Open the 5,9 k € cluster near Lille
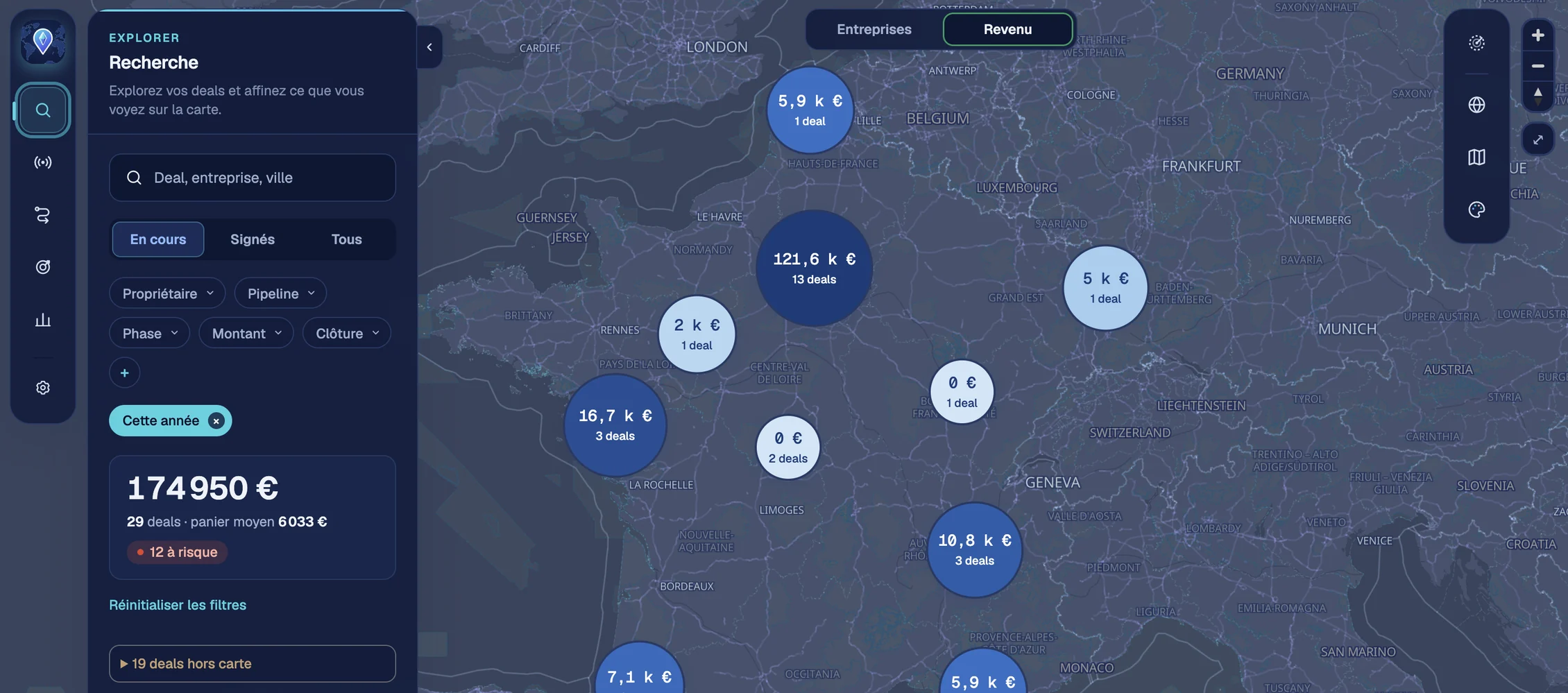 [810, 110]
